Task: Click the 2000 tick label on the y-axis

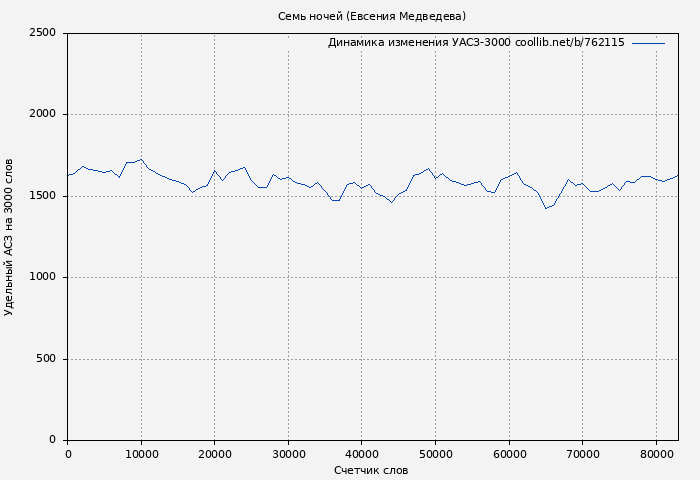Action: pyautogui.click(x=42, y=115)
